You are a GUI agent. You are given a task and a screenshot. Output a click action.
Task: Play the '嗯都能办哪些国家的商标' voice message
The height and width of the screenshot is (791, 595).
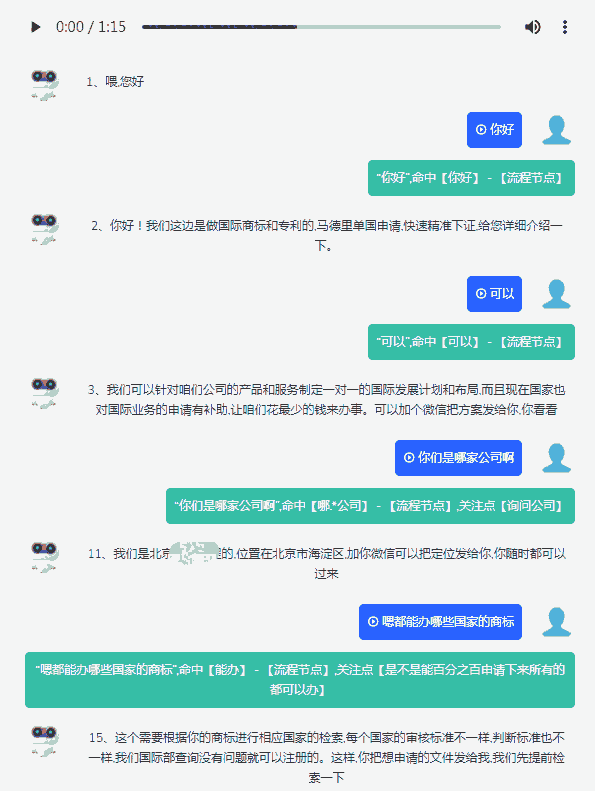coord(440,622)
